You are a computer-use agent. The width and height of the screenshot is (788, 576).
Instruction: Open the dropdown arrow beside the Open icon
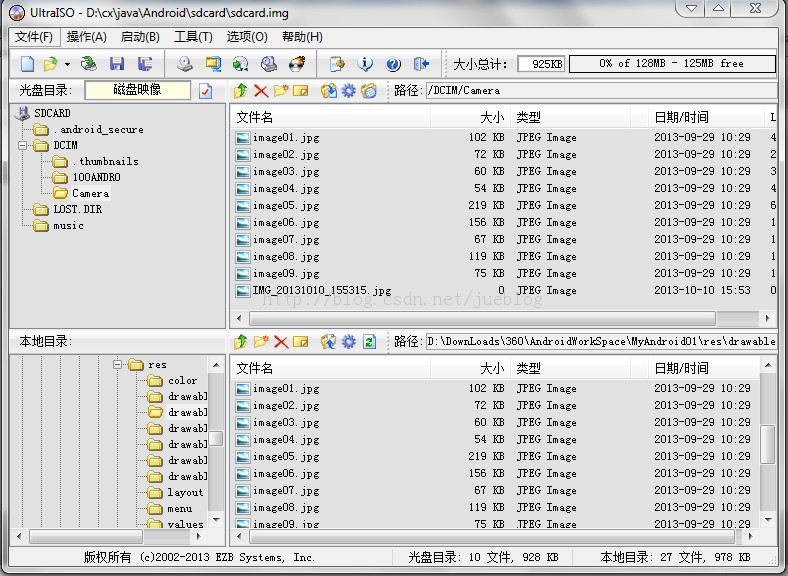67,64
